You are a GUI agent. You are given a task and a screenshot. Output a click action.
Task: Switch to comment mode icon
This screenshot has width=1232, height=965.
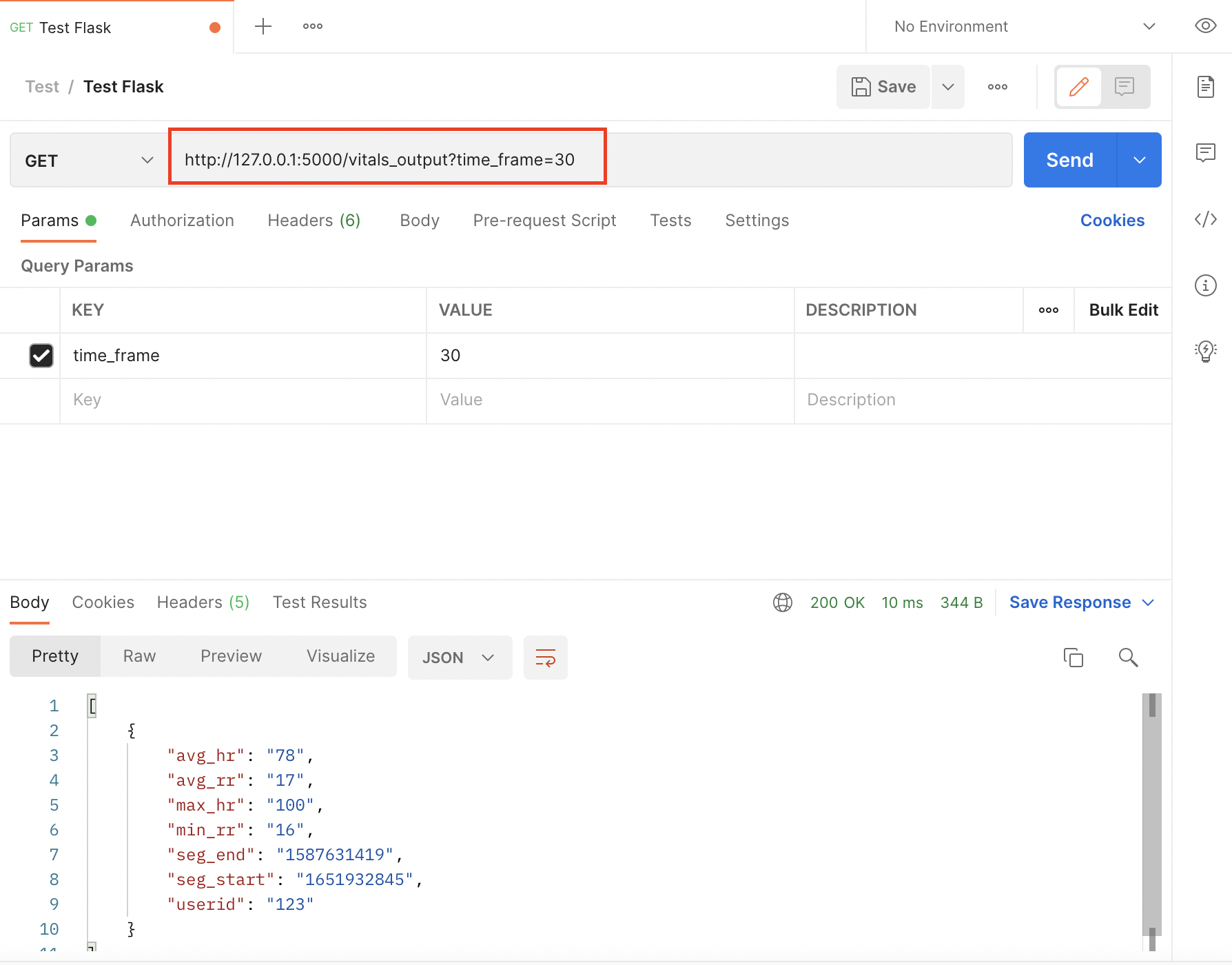coord(1125,87)
